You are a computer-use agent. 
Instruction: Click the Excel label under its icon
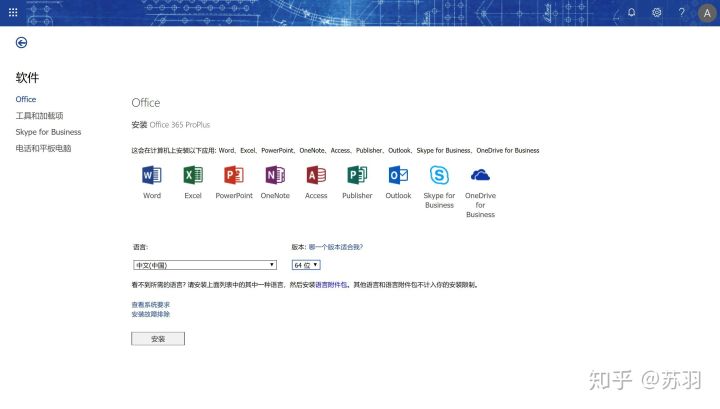193,196
